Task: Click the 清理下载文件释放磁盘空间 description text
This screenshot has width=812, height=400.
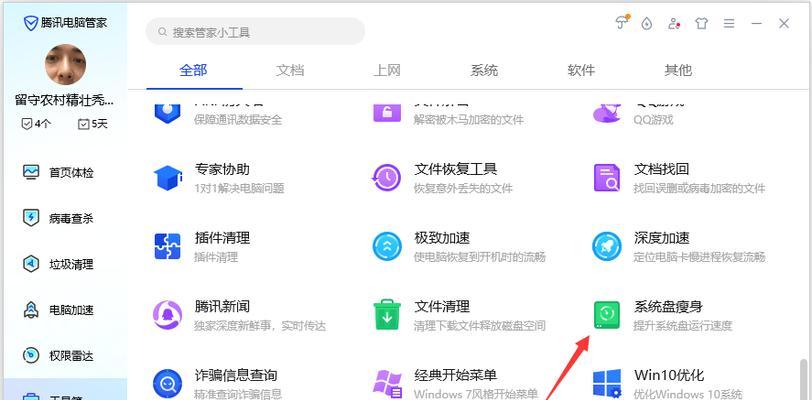Action: [x=480, y=326]
